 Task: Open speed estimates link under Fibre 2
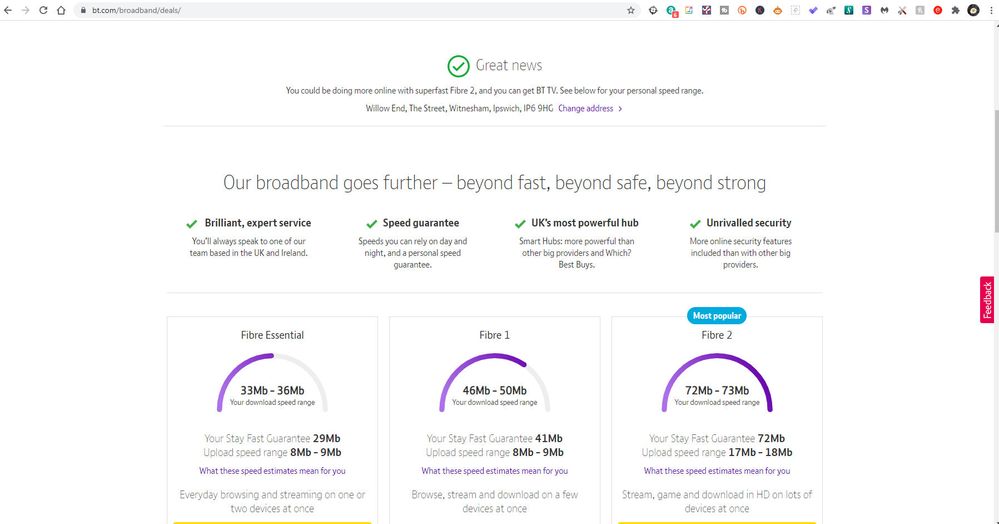click(716, 471)
